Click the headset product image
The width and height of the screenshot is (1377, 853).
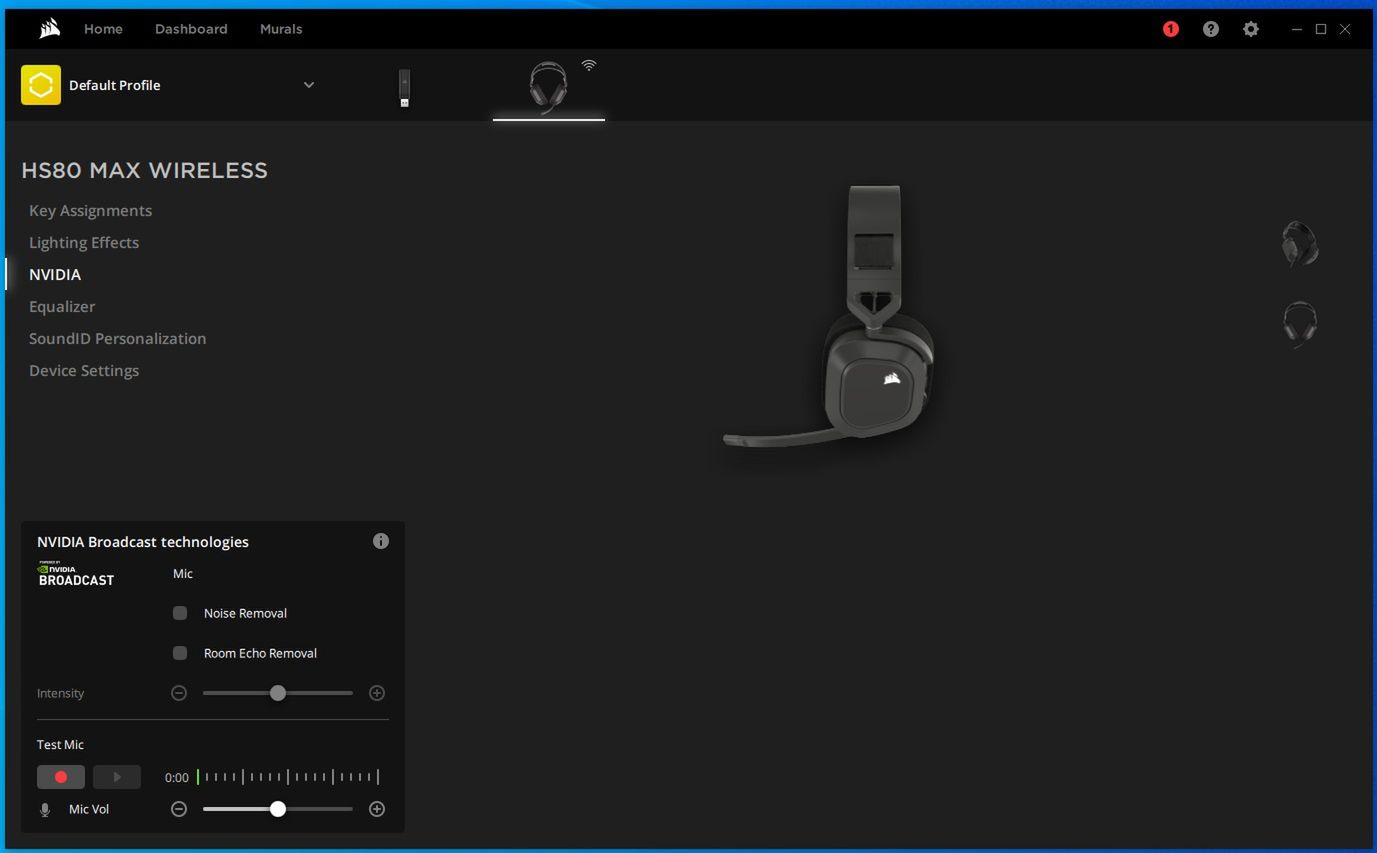click(x=831, y=317)
